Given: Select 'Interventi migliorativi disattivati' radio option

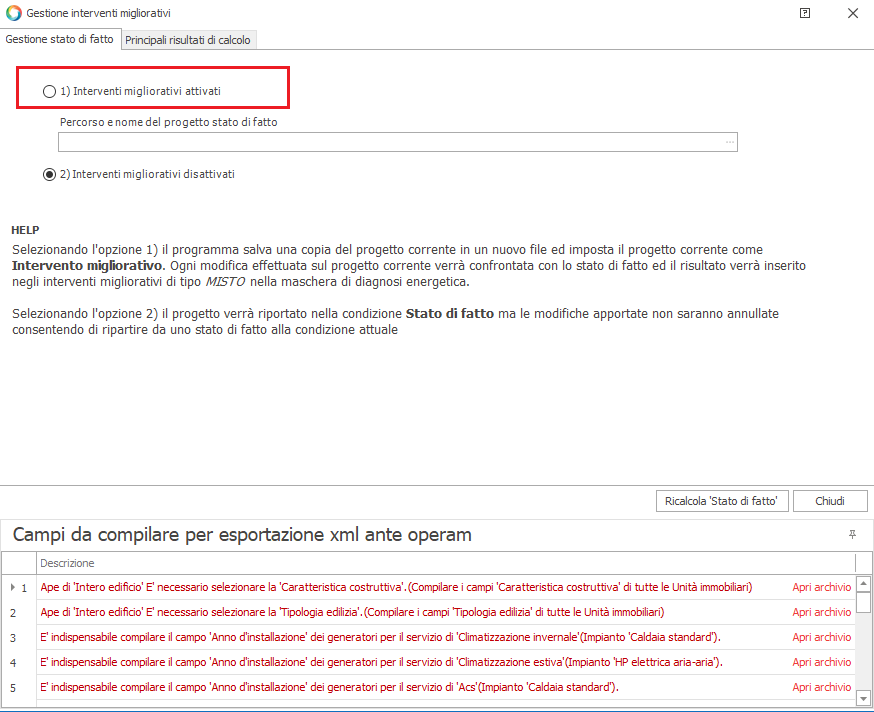Looking at the screenshot, I should pyautogui.click(x=50, y=174).
